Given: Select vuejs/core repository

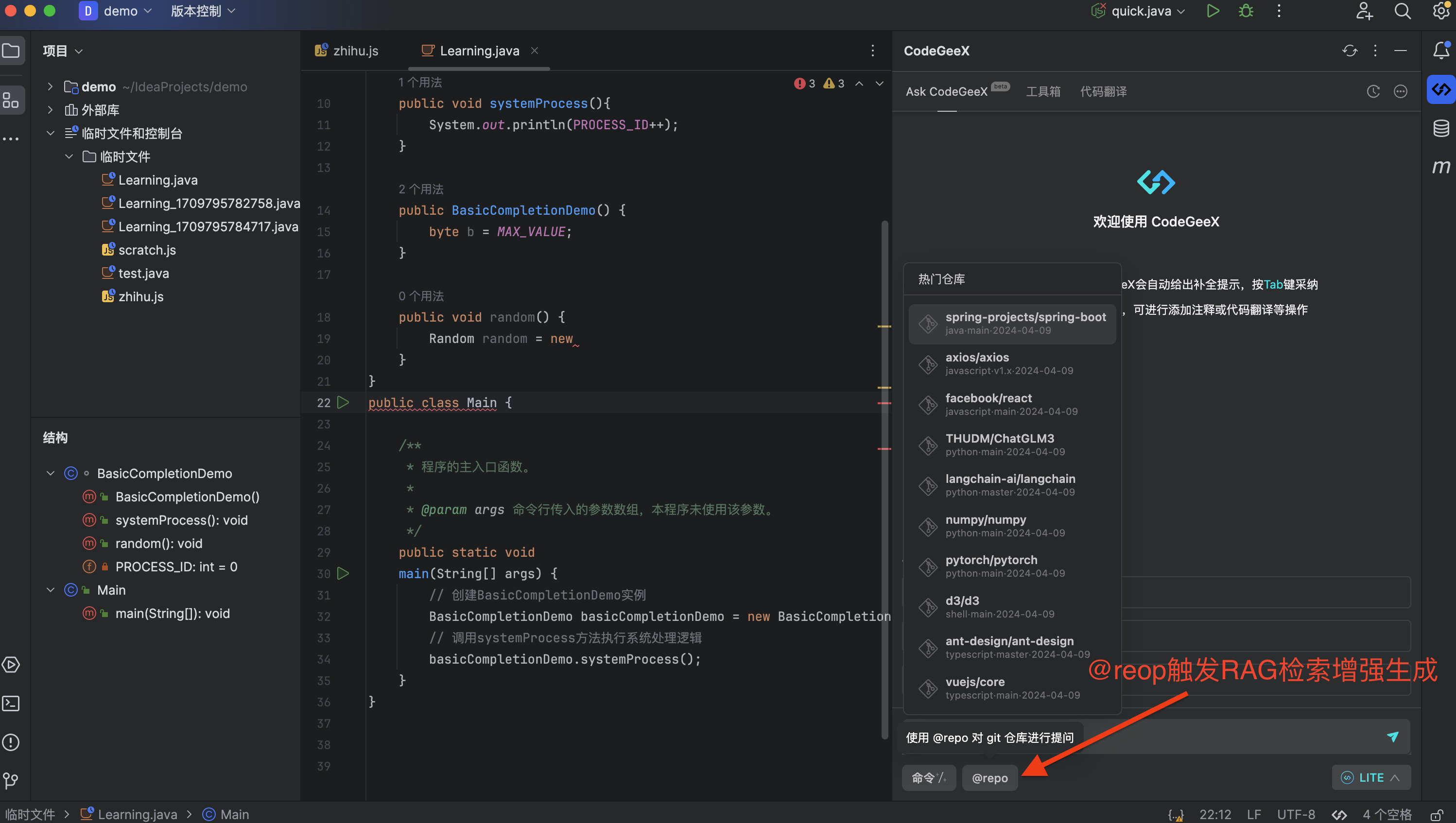Looking at the screenshot, I should pyautogui.click(x=1012, y=688).
